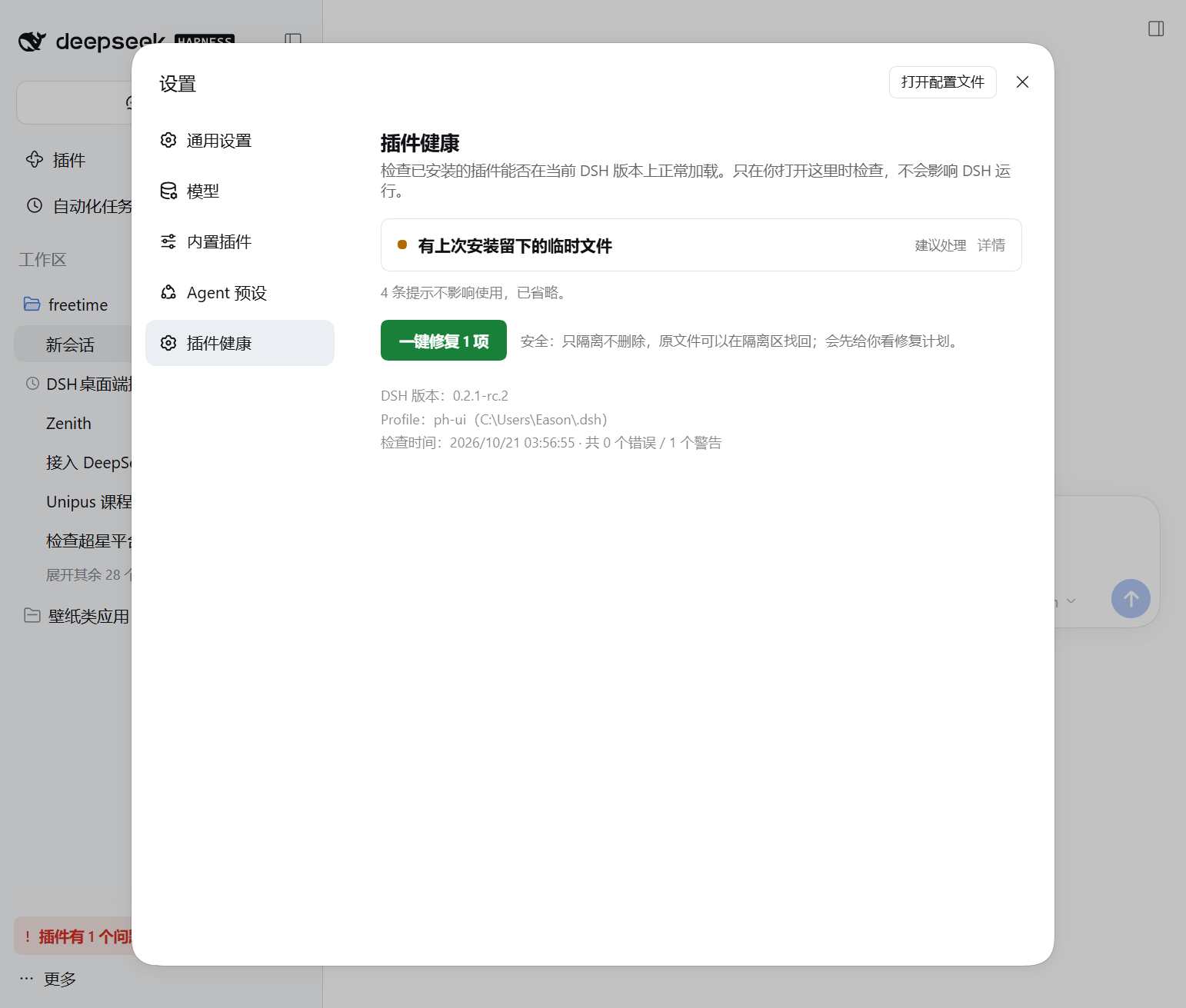Select the Agent 预设 settings tab
1186x1008 pixels.
[x=239, y=293]
